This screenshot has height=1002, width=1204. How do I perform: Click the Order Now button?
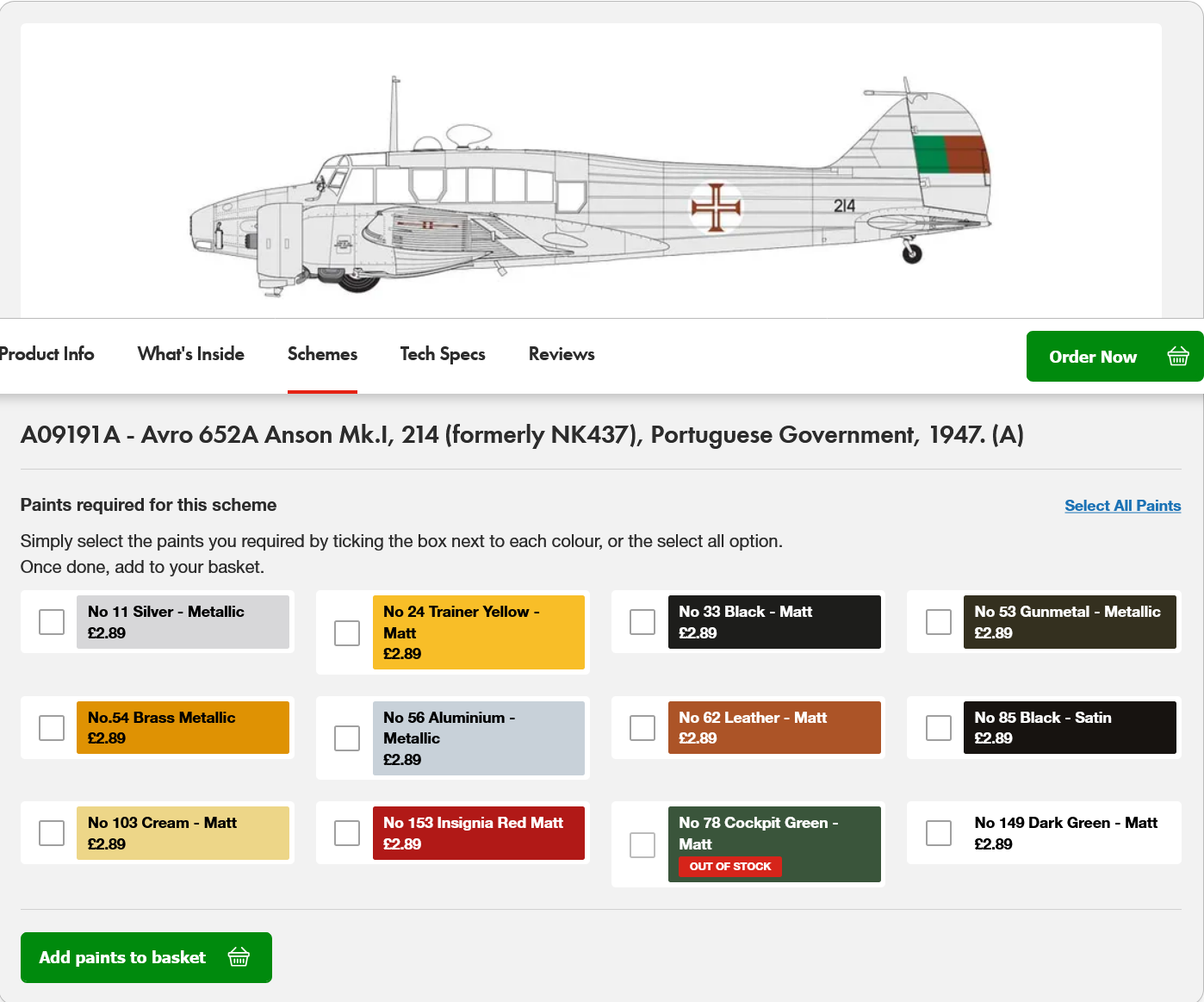click(x=1115, y=356)
